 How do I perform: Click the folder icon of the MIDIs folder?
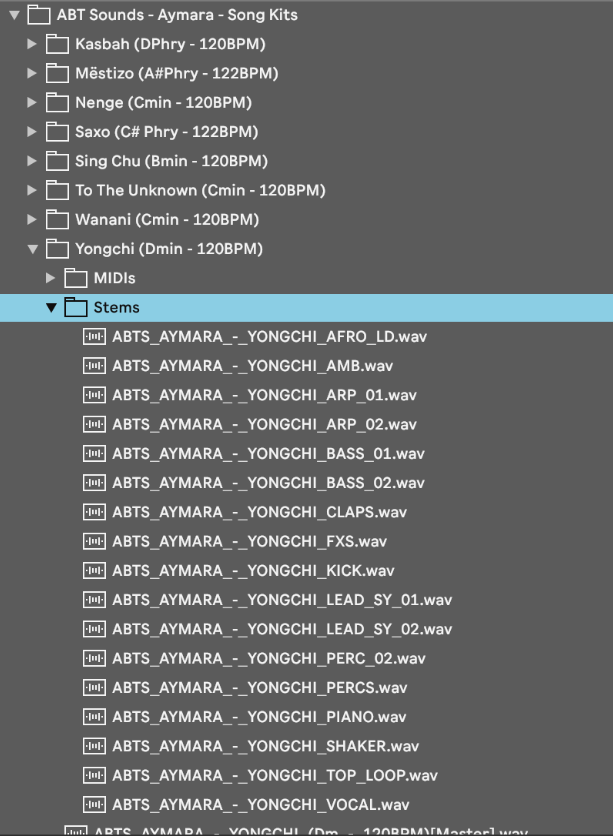click(x=76, y=278)
